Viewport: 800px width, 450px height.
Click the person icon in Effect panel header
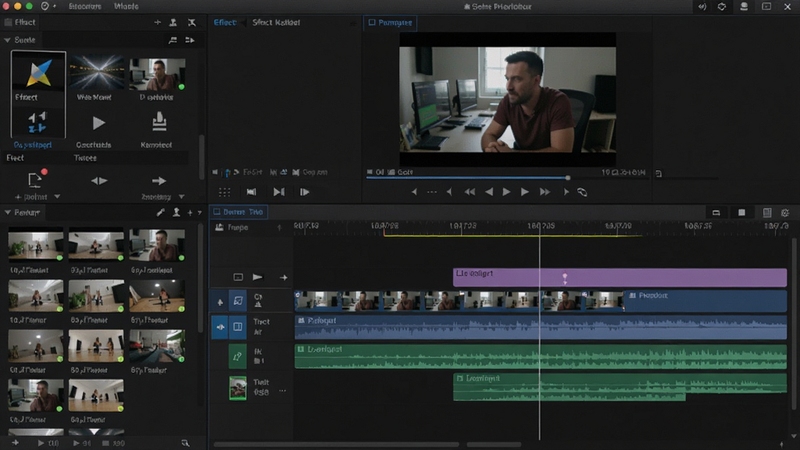click(173, 22)
